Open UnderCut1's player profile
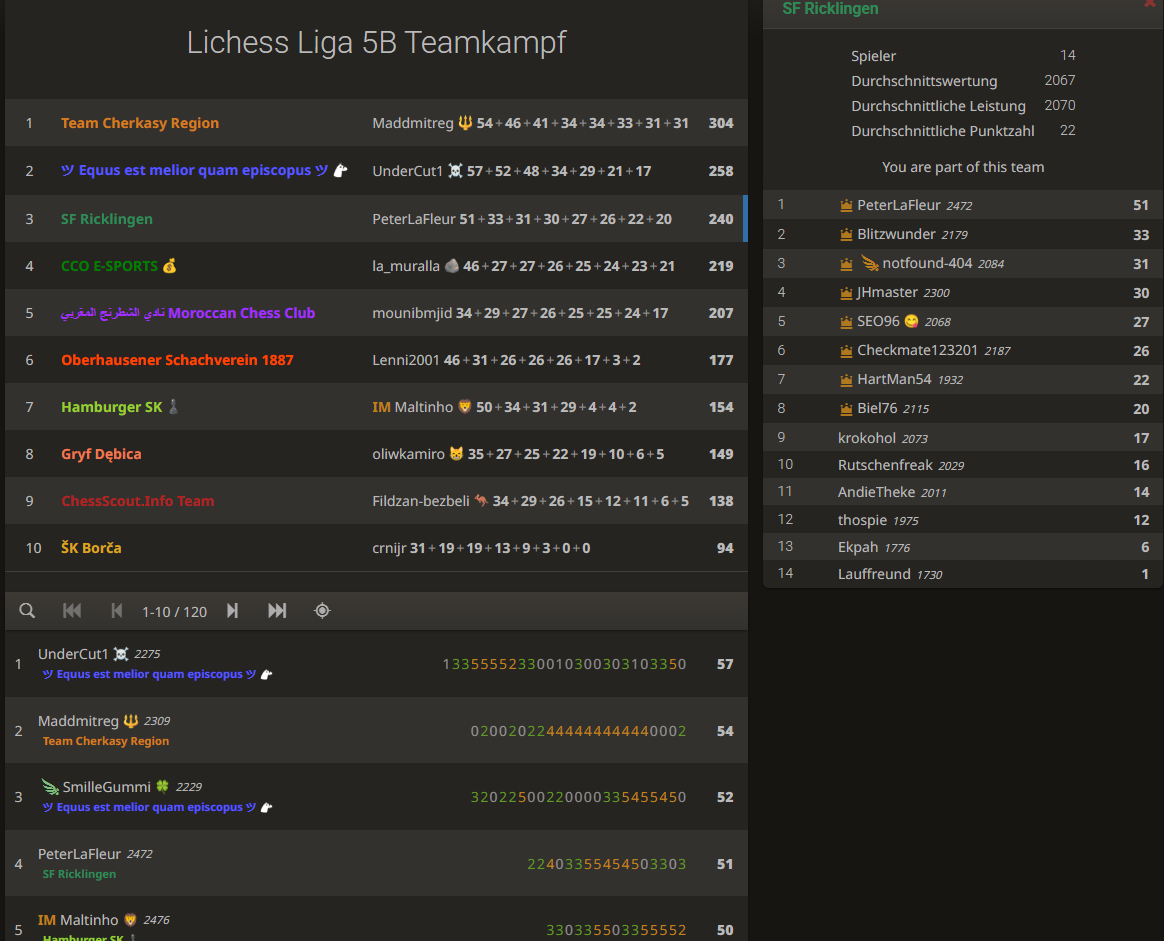This screenshot has height=941, width=1164. coord(72,653)
